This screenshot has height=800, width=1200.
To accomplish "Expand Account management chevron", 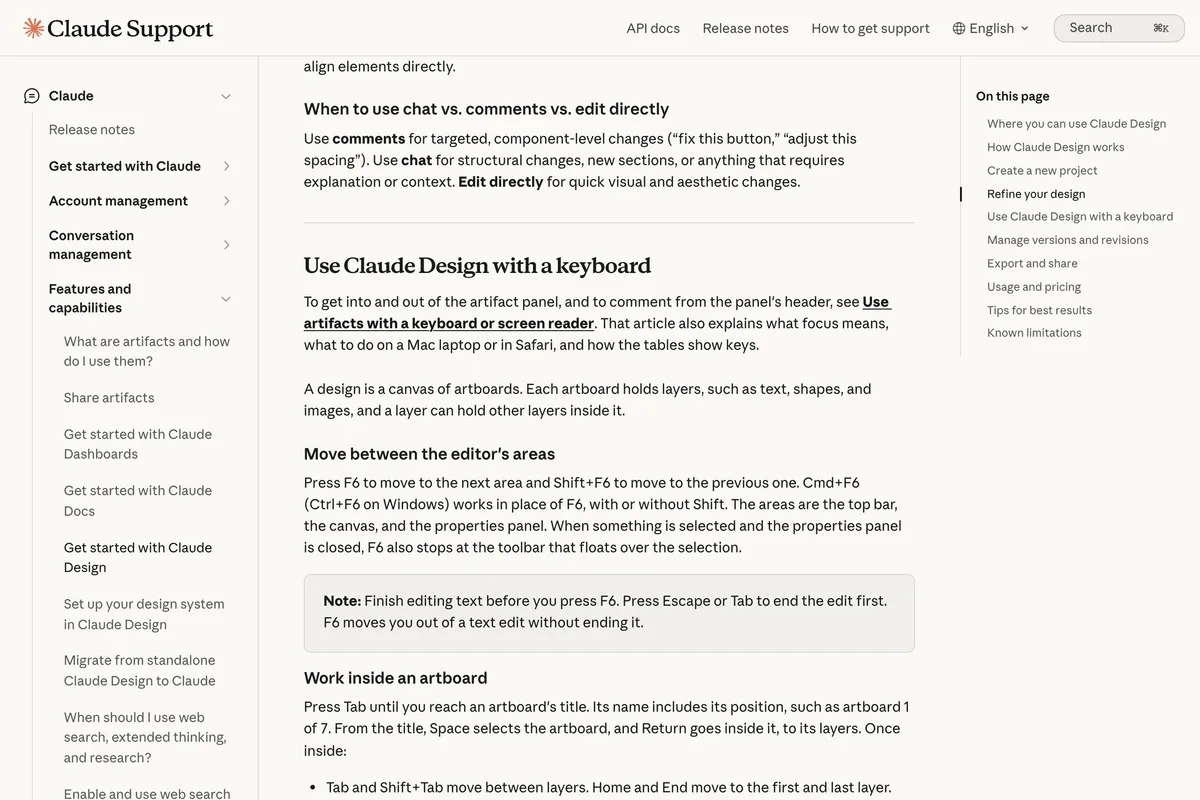I will (x=226, y=201).
